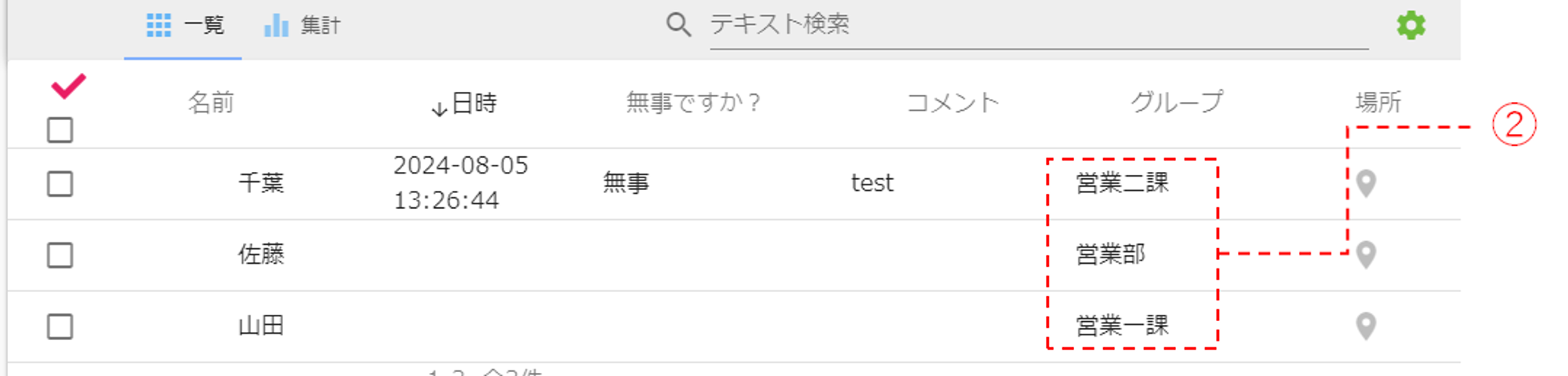Image resolution: width=1568 pixels, height=376 pixels.
Task: Click the pink checkmark icon above checkboxes
Action: 68,86
